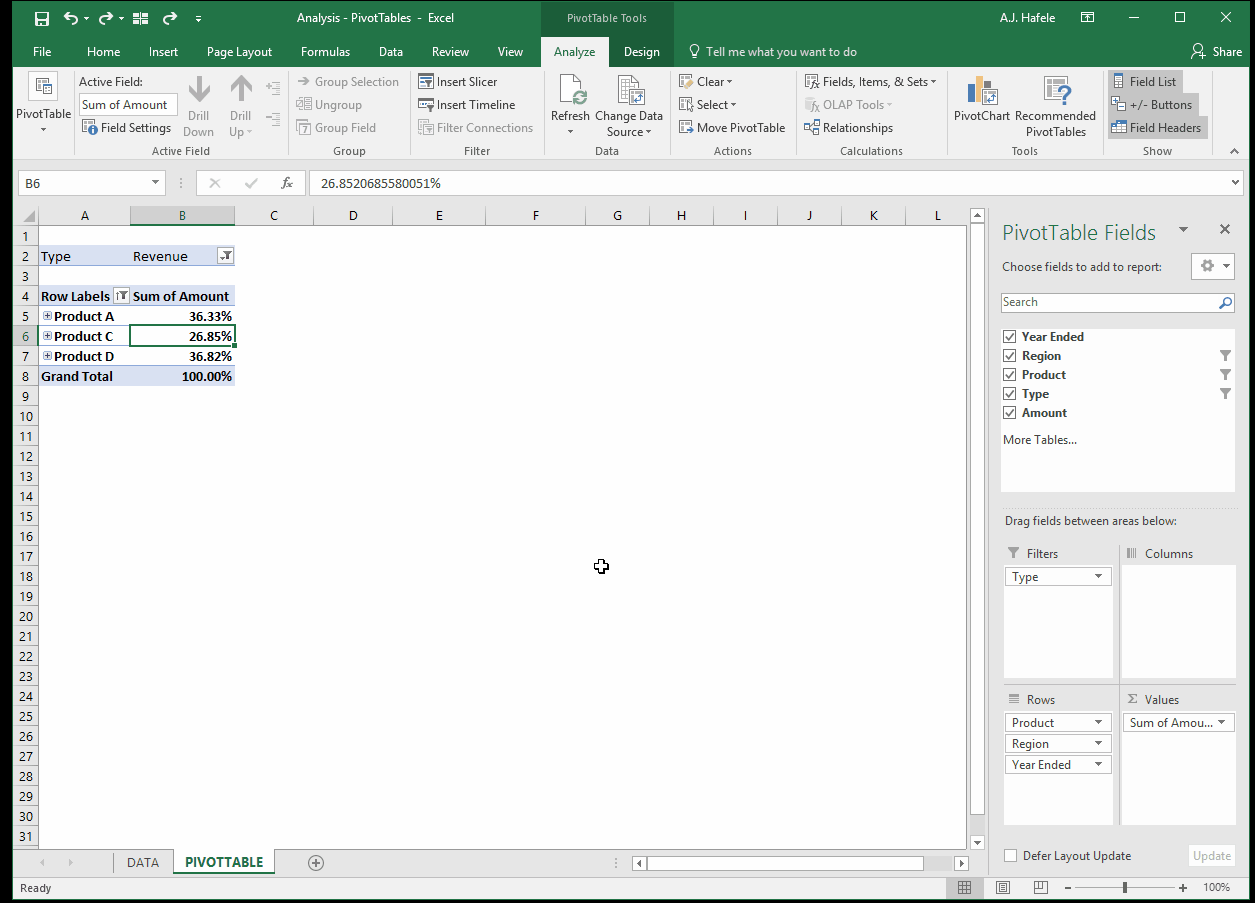Click the Drill Up arrow

click(240, 107)
